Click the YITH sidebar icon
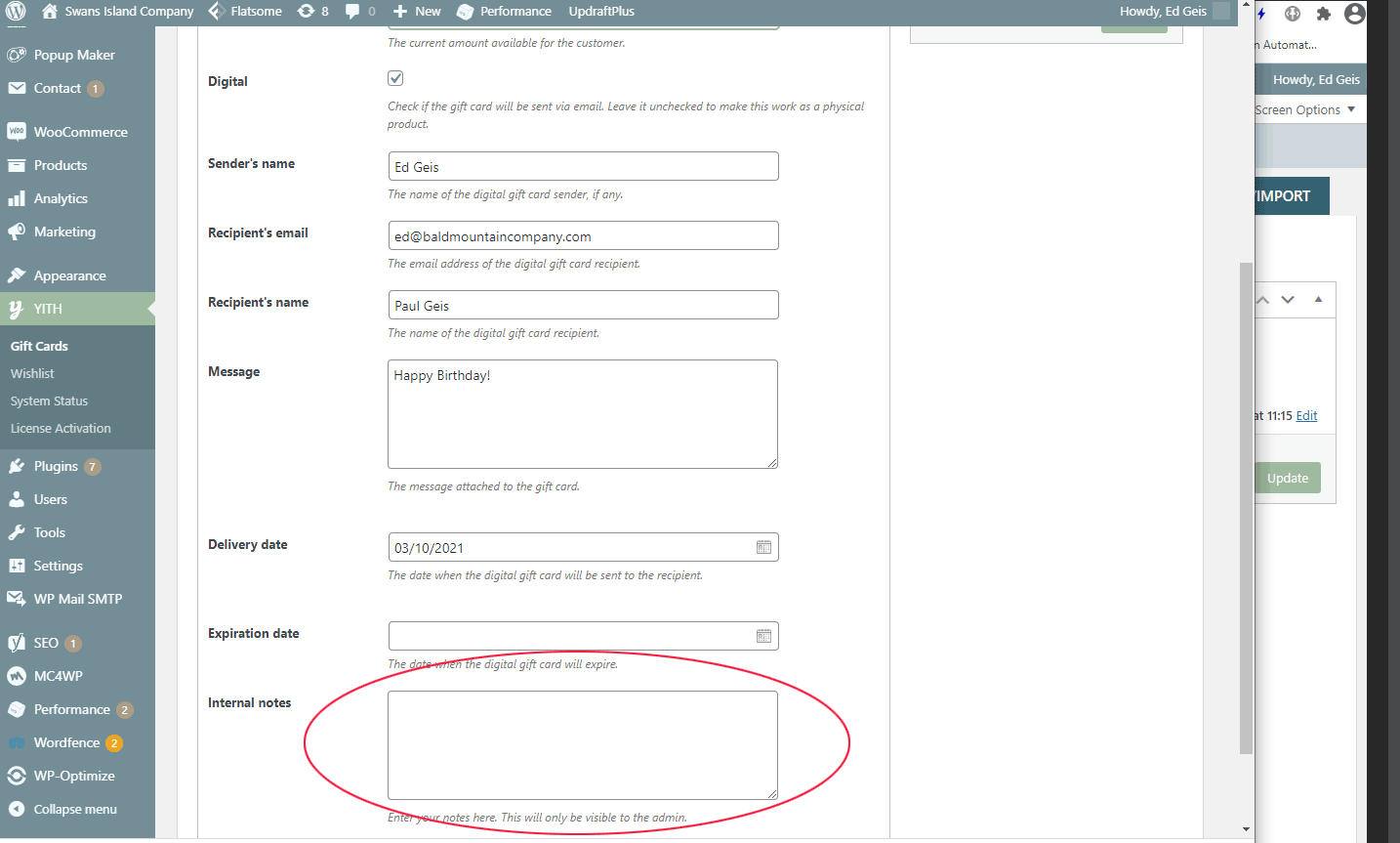The width and height of the screenshot is (1400, 843). [17, 309]
